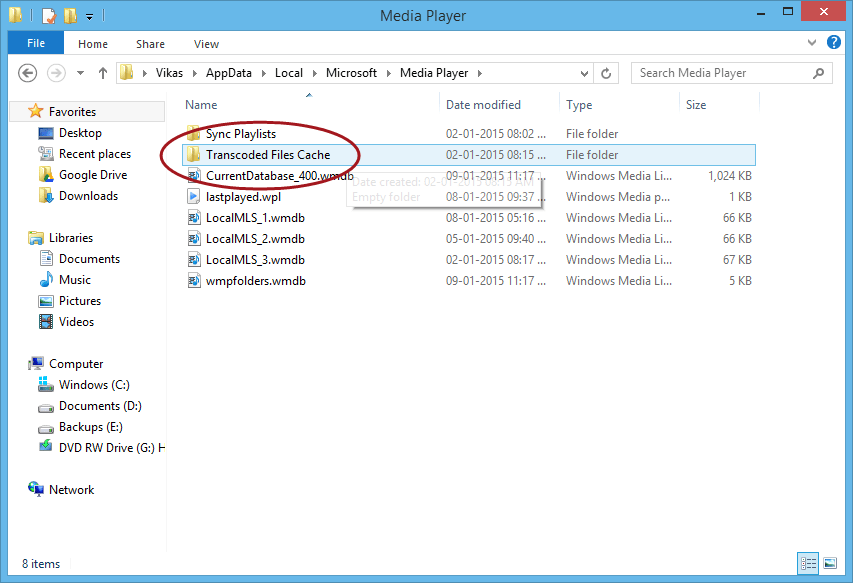Click the wmpfolders.wmdb file name
The image size is (853, 583).
(256, 281)
